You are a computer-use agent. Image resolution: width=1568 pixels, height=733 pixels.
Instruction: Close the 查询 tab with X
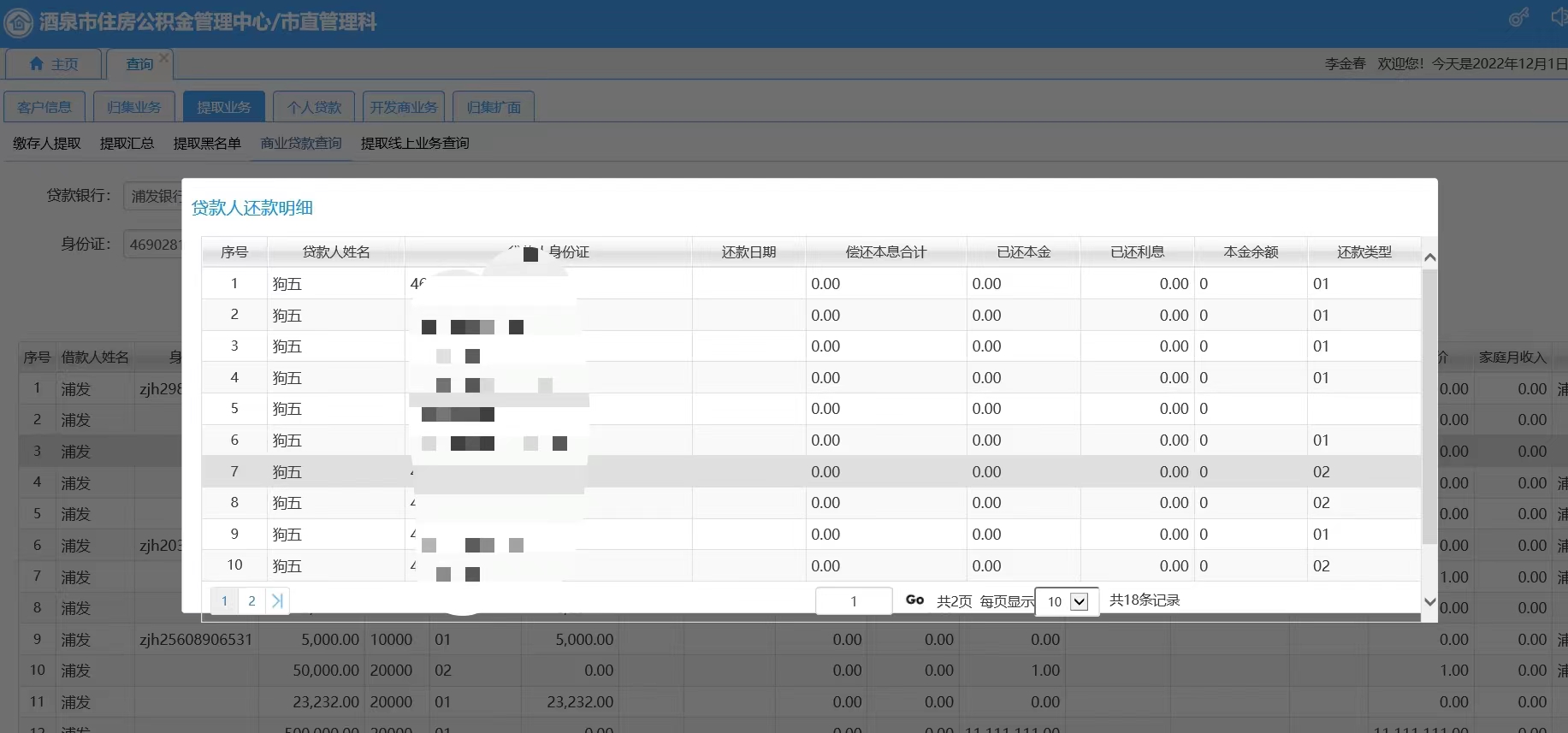click(164, 57)
